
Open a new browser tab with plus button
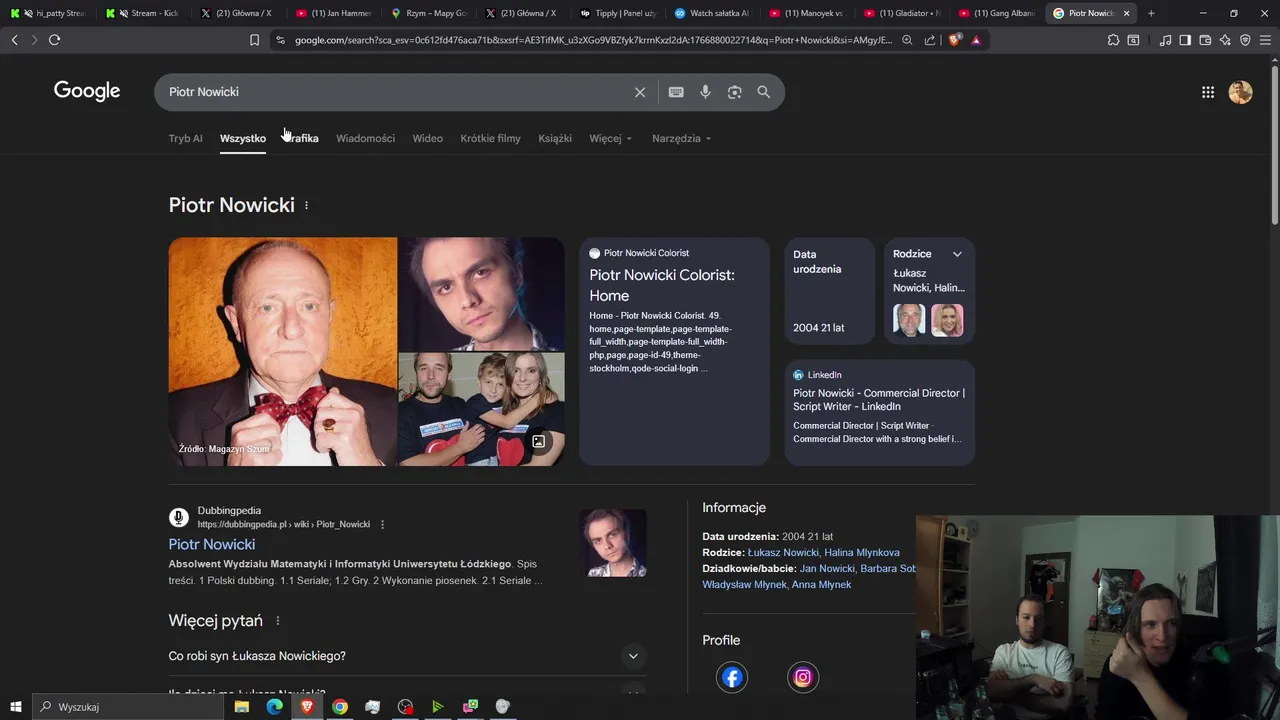coord(1151,13)
